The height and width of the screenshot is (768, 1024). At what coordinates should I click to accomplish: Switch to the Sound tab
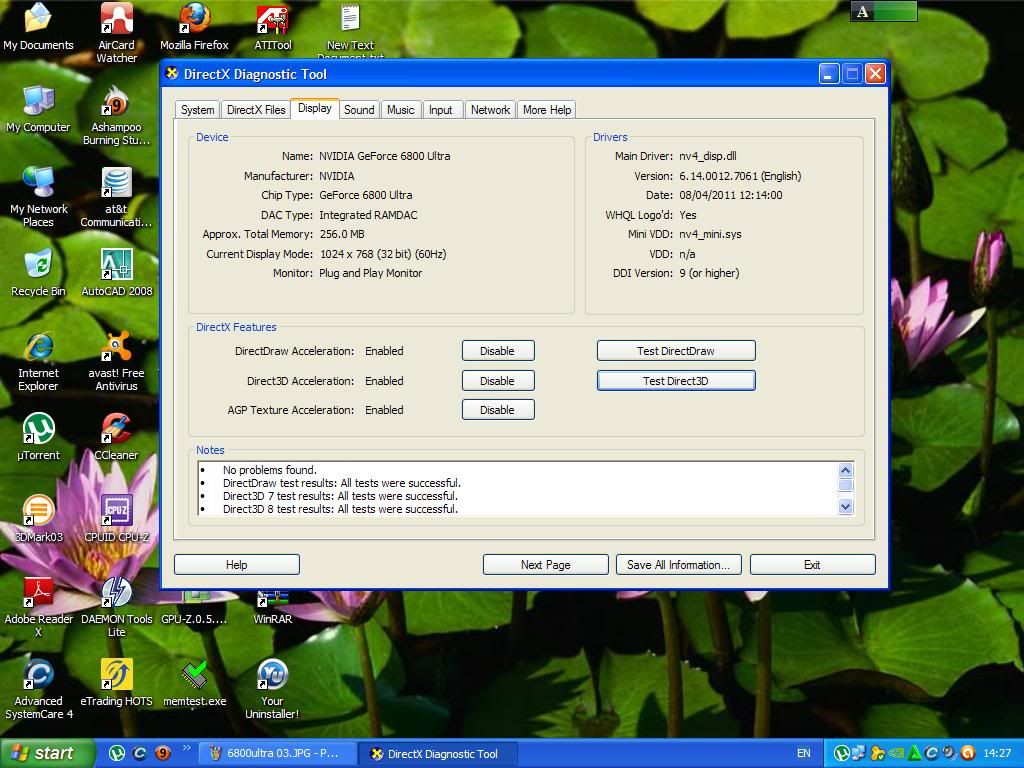[359, 110]
